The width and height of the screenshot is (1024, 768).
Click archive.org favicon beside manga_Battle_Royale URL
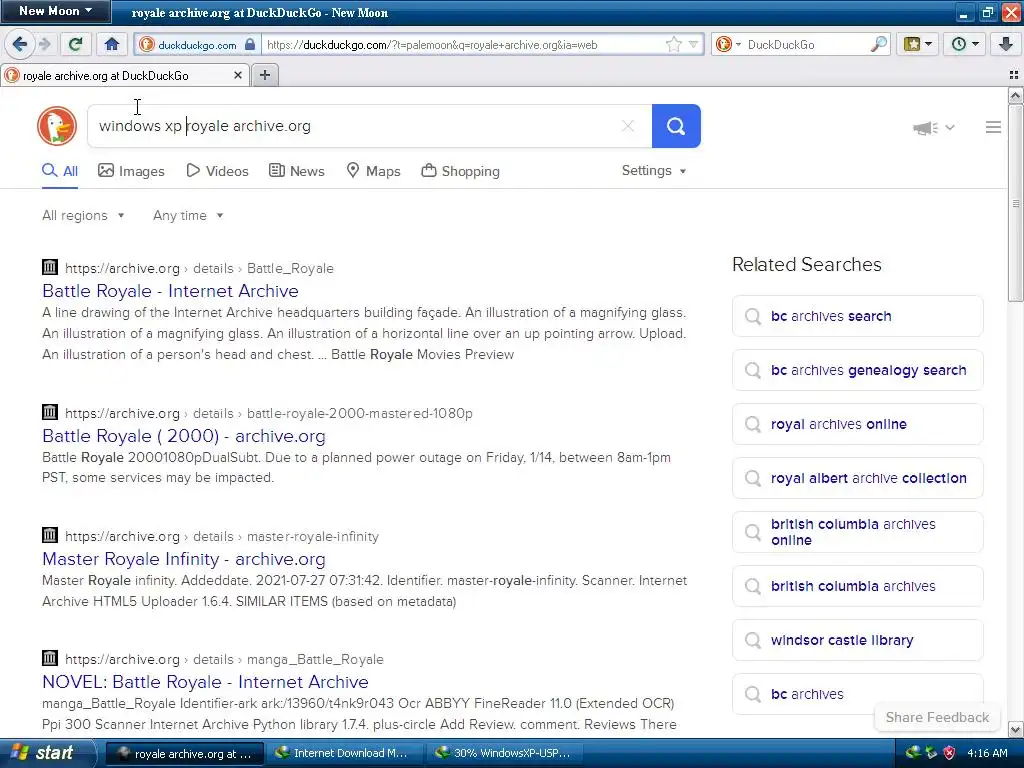pos(50,658)
